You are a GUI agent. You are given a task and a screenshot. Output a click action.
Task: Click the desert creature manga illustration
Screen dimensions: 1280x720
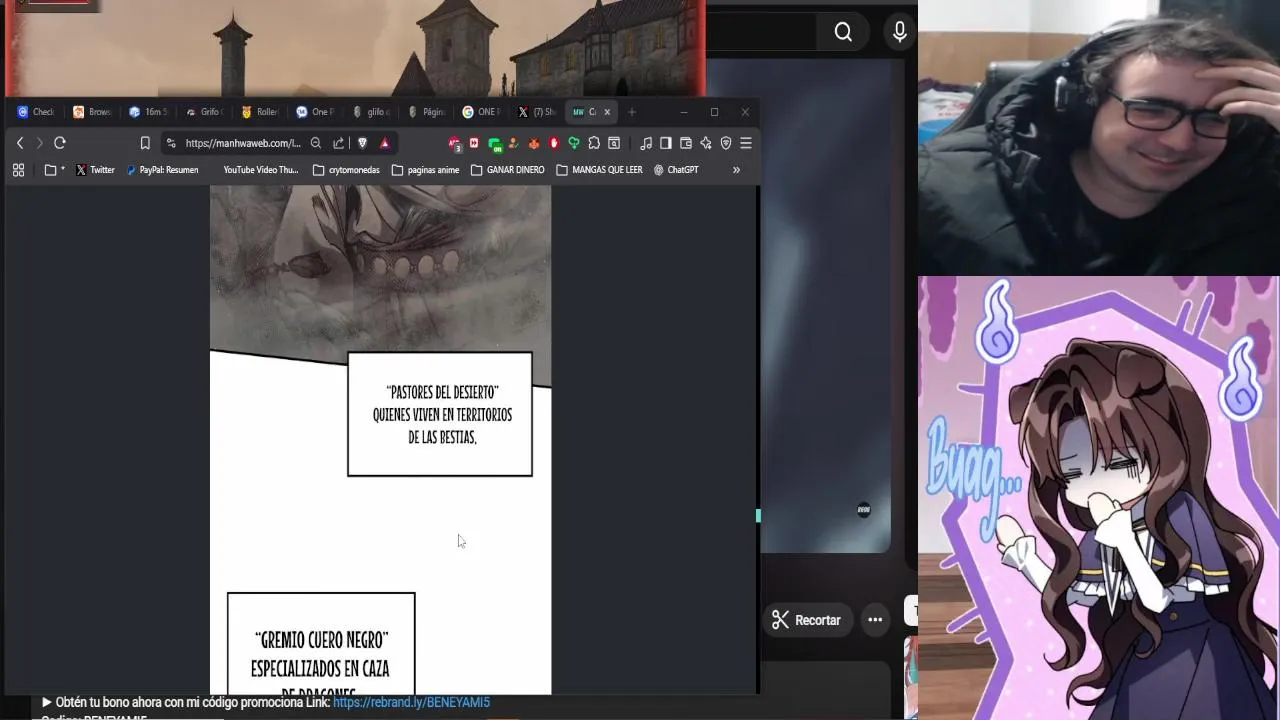coord(380,270)
